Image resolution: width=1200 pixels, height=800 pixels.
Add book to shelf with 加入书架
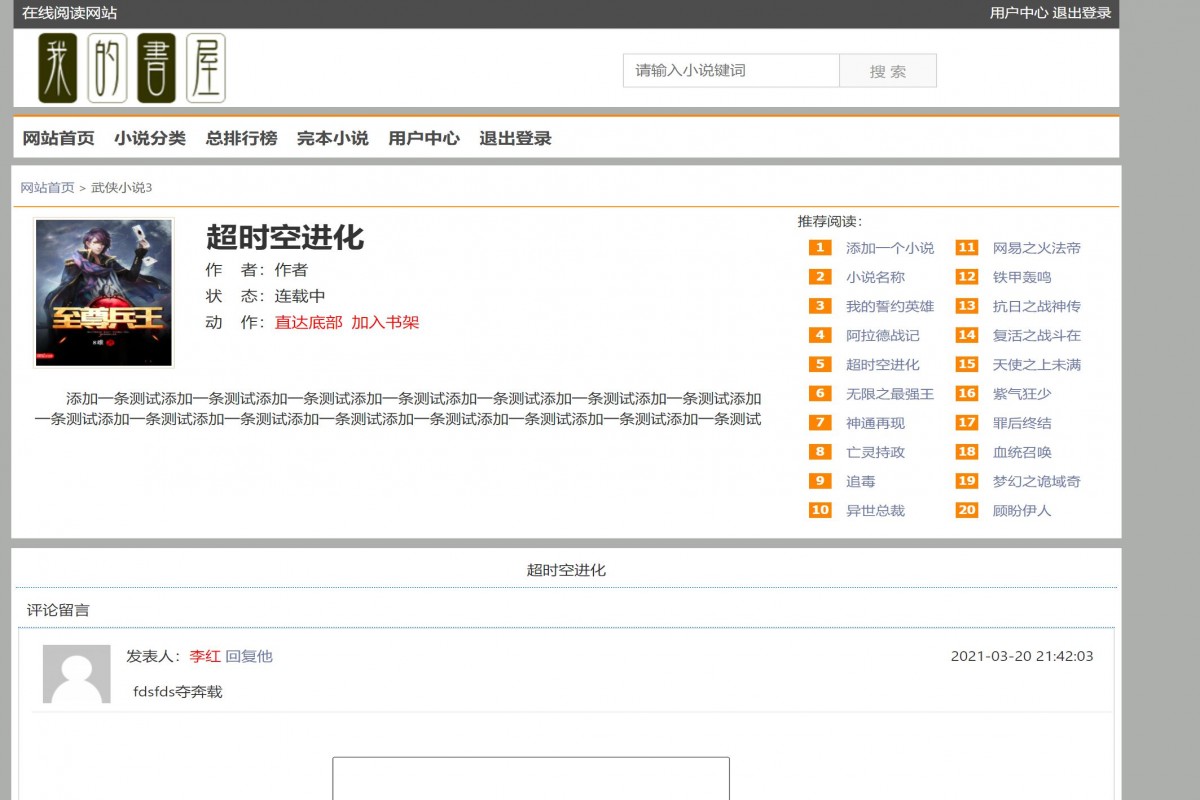pyautogui.click(x=388, y=323)
